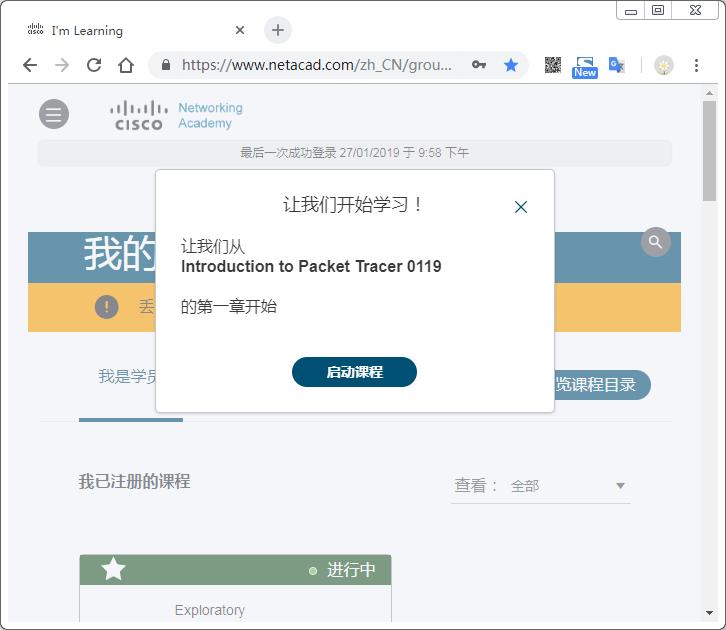Click the padlock site info icon
The height and width of the screenshot is (630, 726).
point(166,65)
